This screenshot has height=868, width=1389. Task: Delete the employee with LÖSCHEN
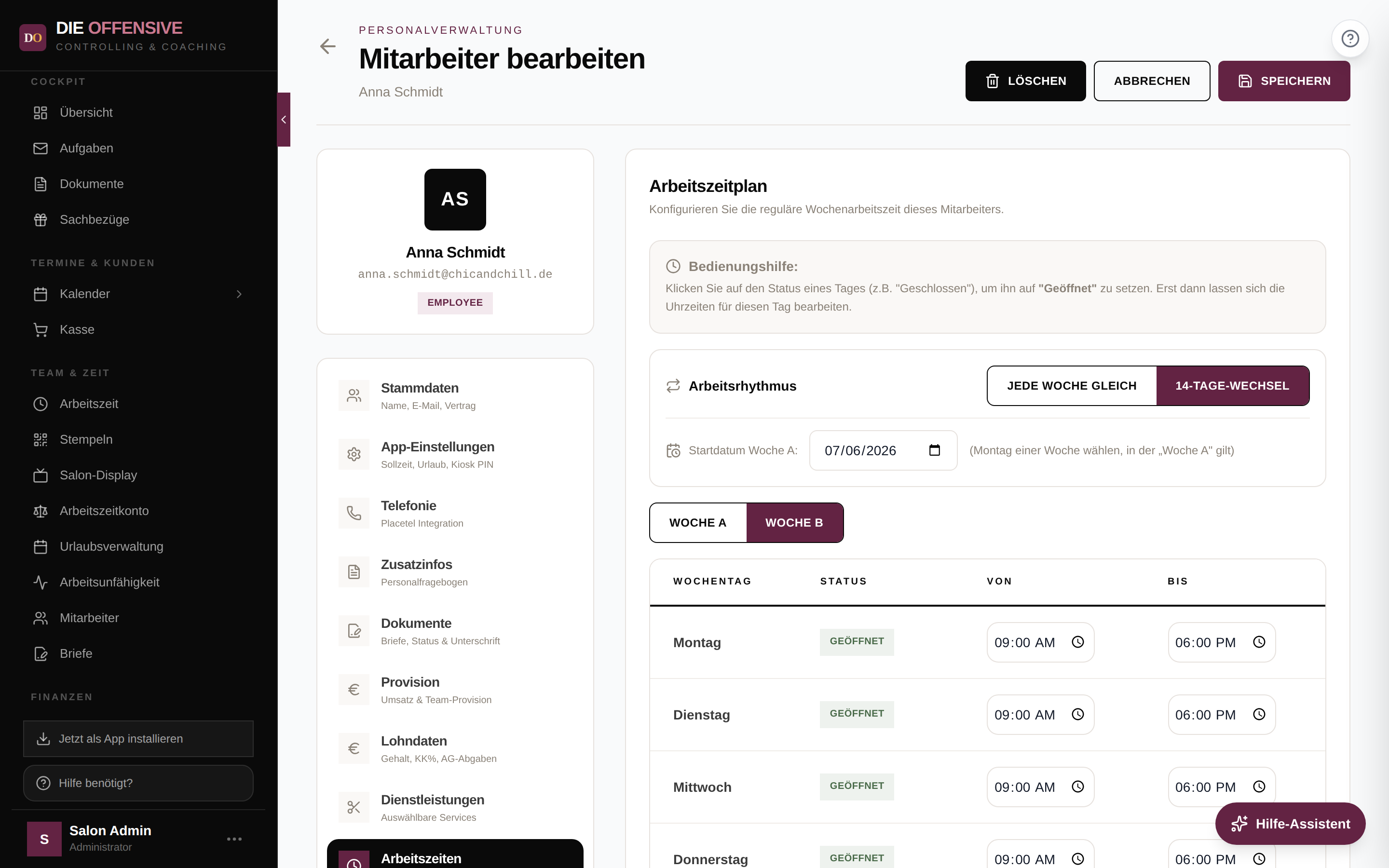[x=1025, y=81]
